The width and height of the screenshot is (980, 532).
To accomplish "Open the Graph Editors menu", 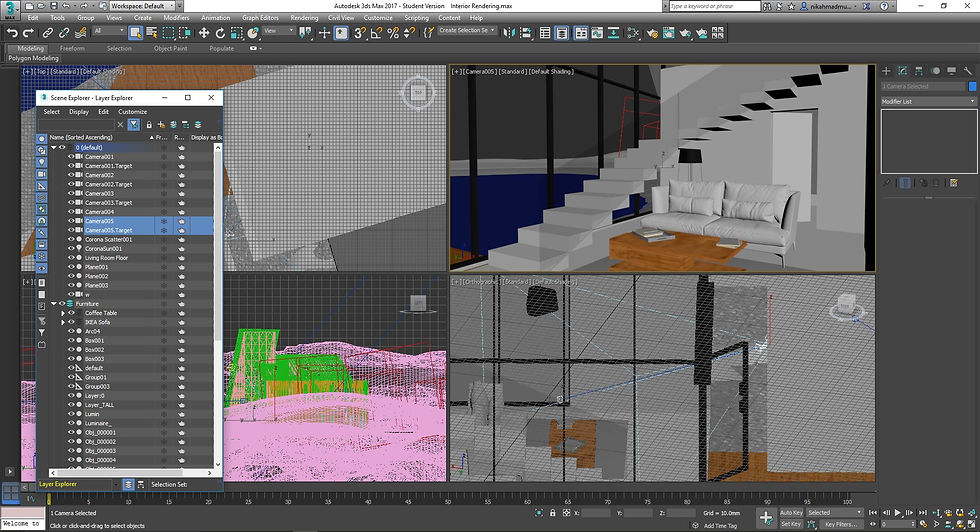I will point(260,18).
